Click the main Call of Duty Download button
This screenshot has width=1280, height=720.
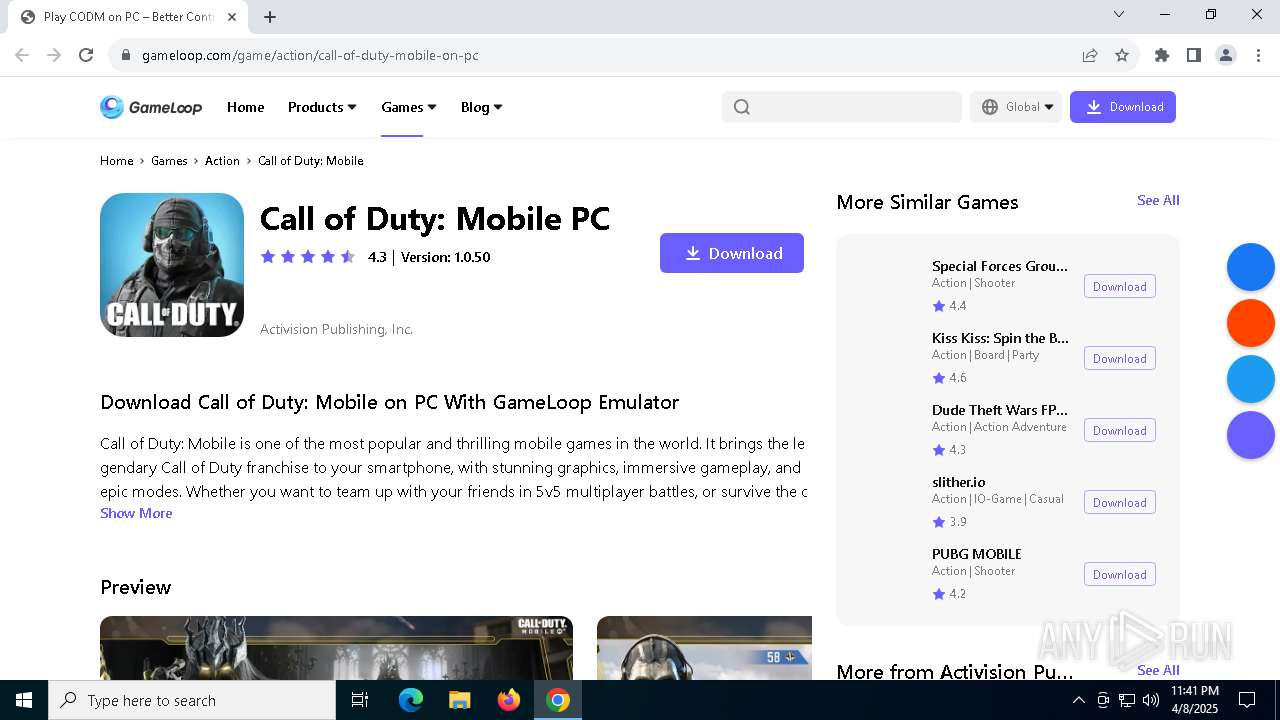click(x=732, y=253)
